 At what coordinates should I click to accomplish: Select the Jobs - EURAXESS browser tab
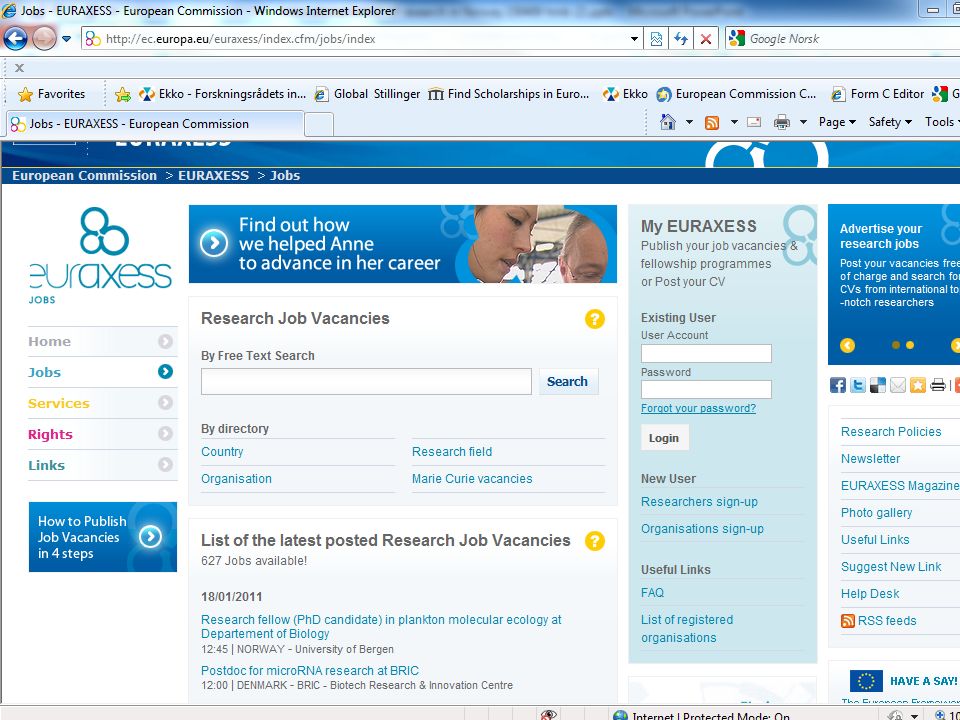click(156, 124)
